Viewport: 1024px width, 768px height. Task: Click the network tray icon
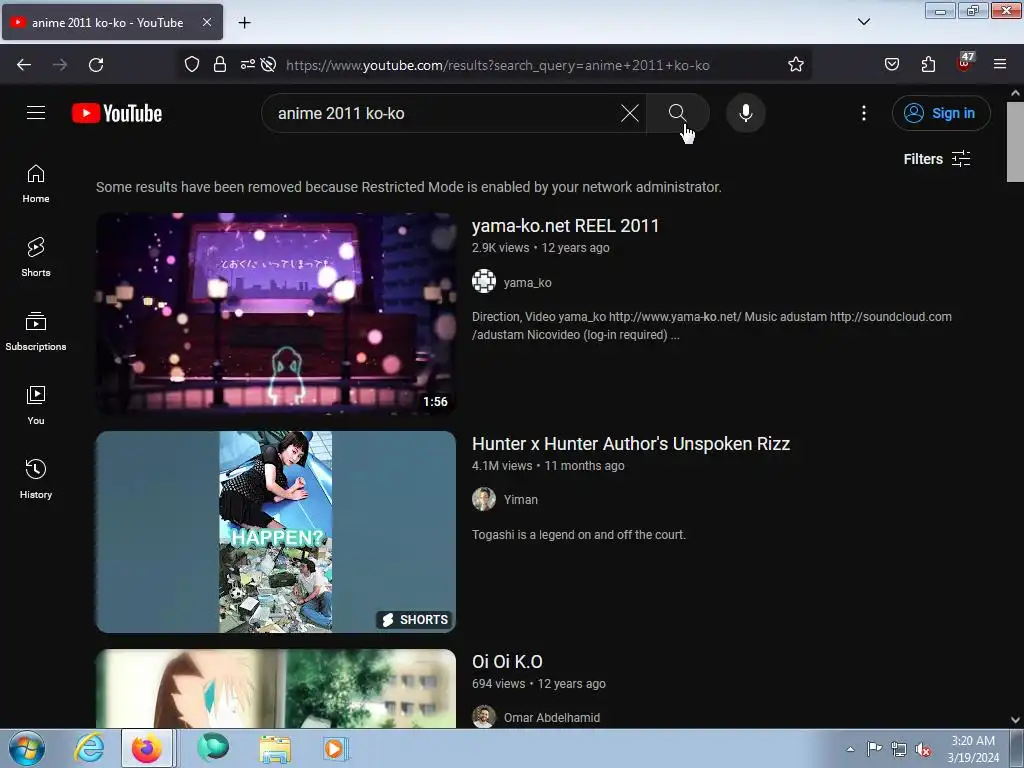click(899, 749)
